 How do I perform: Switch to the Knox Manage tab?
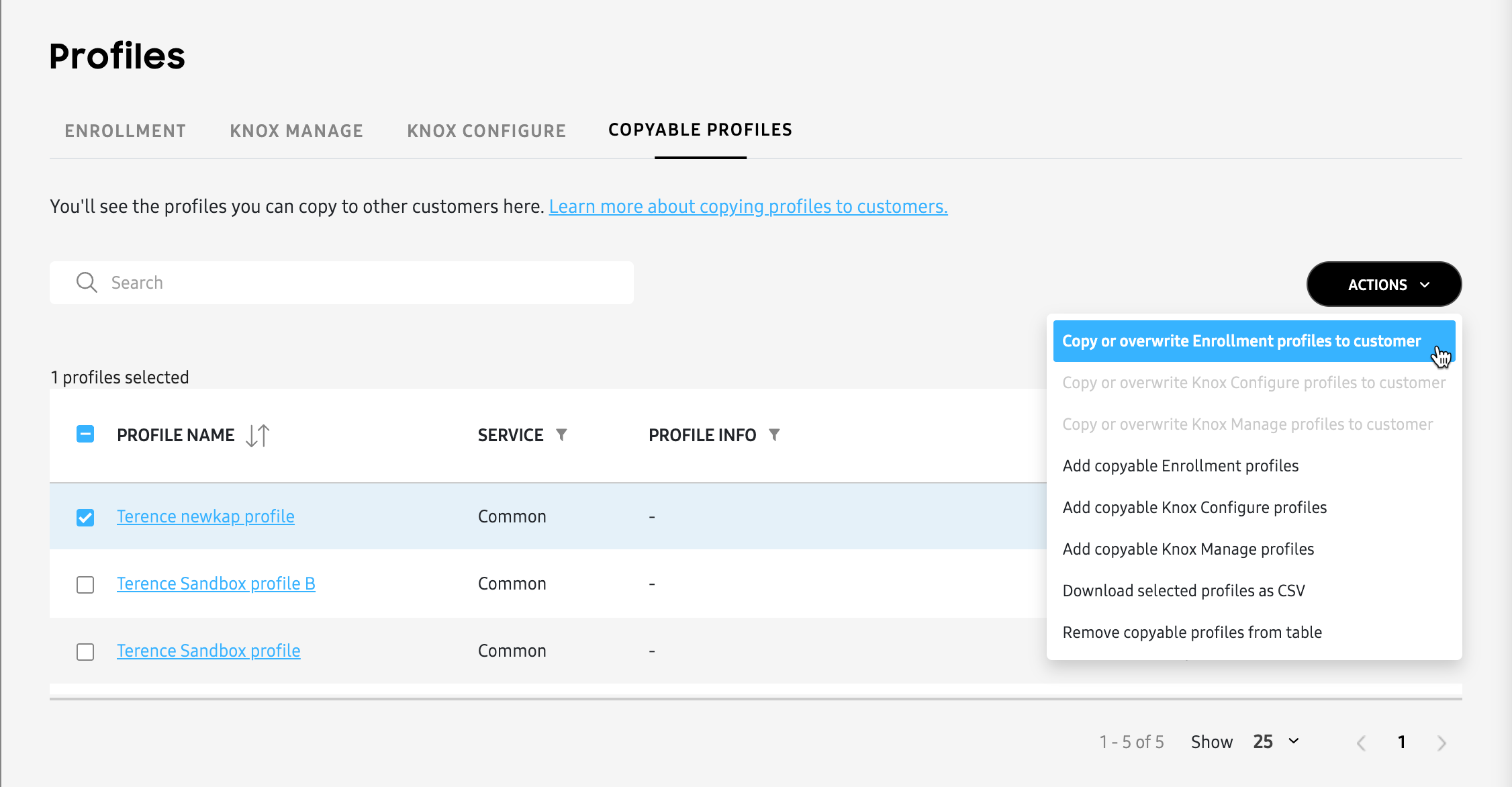coord(296,131)
